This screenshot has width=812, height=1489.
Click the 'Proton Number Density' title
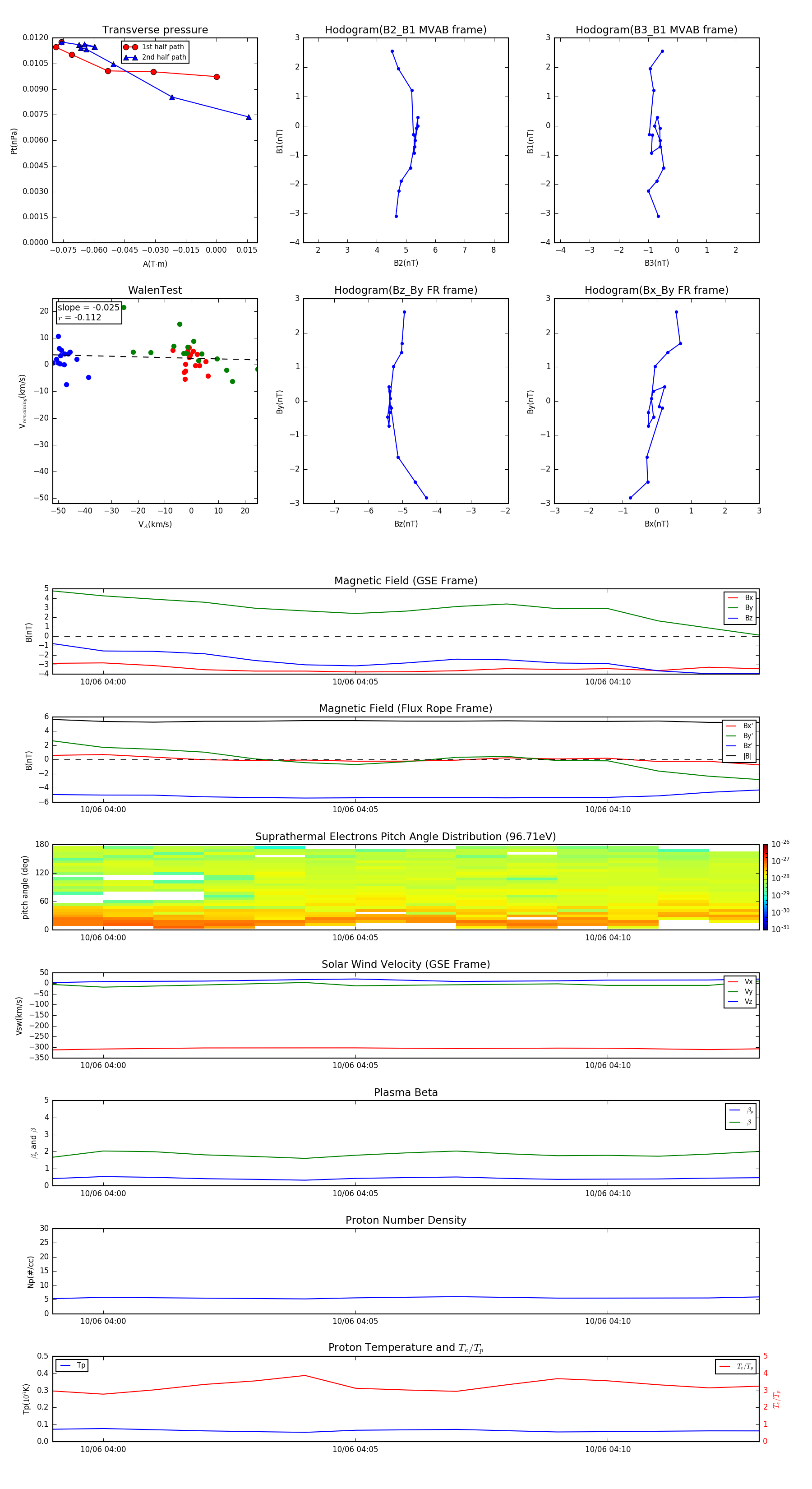coord(406,1220)
